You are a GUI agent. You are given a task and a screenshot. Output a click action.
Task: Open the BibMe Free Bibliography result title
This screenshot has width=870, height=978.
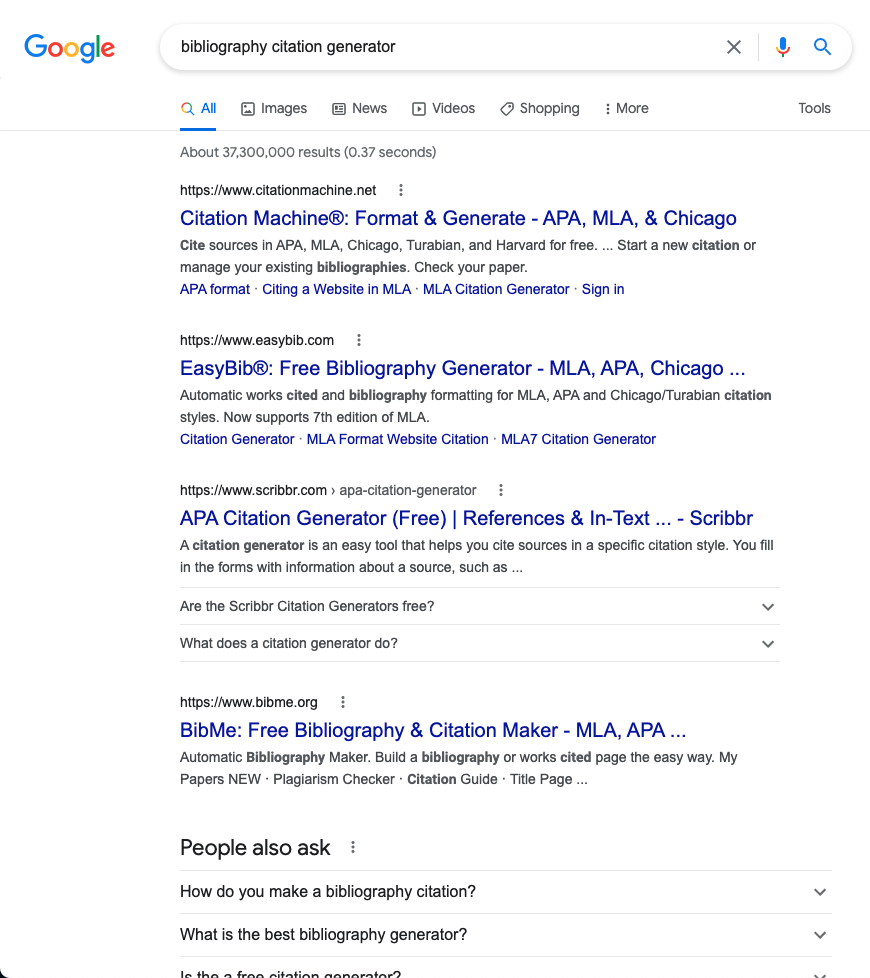click(433, 730)
